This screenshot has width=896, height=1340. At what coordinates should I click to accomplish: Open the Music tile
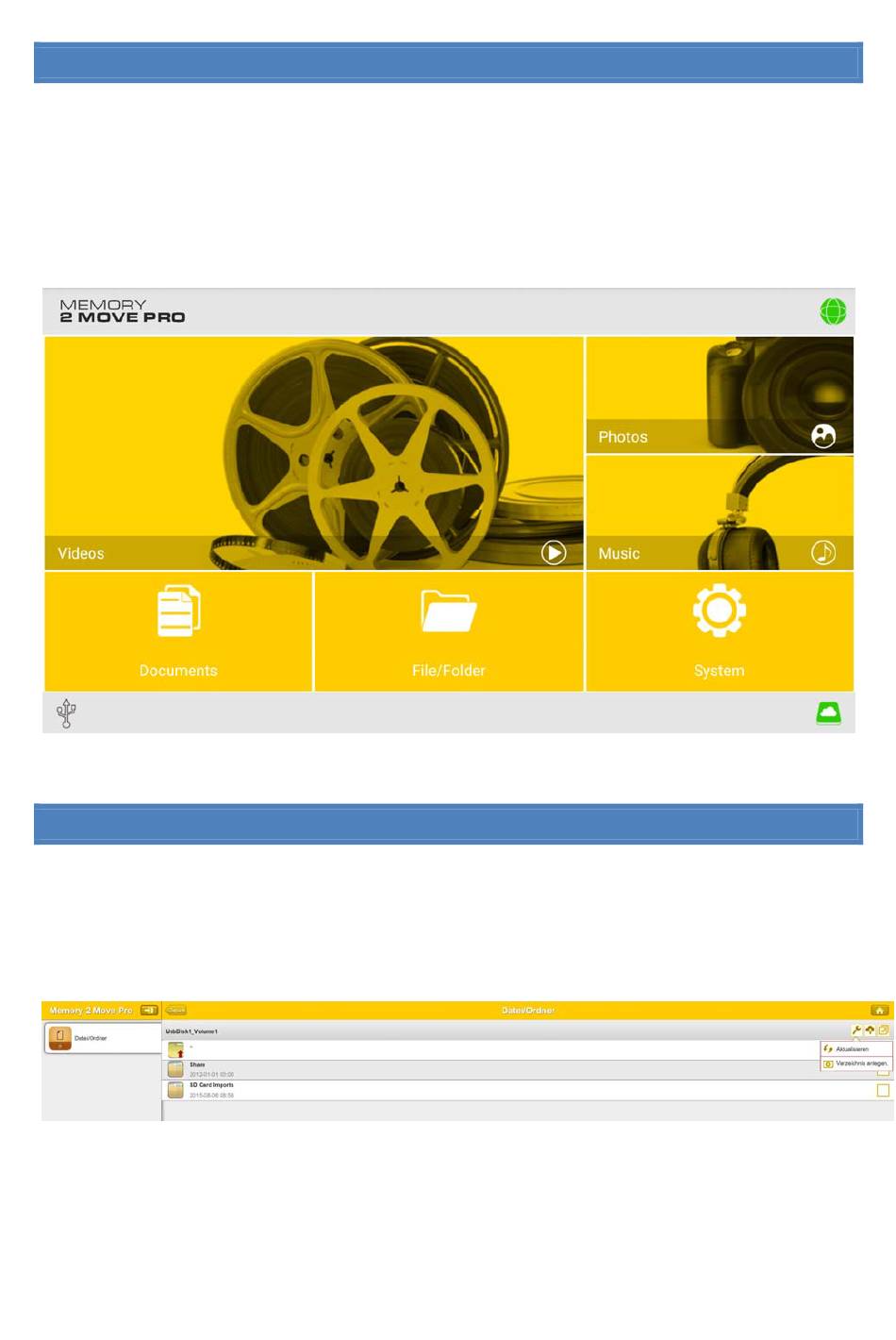(x=720, y=513)
